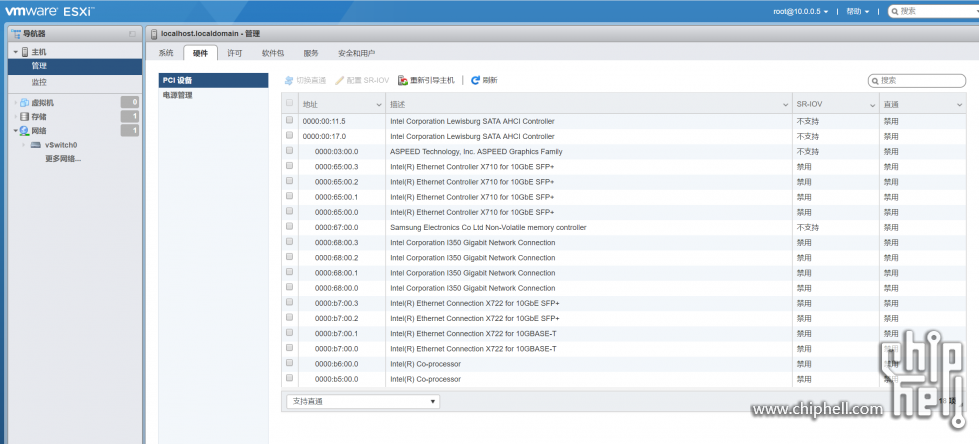Select row 0000:b6:00.0 Intel(R) Co-processor
This screenshot has height=444, width=979.
click(623, 364)
